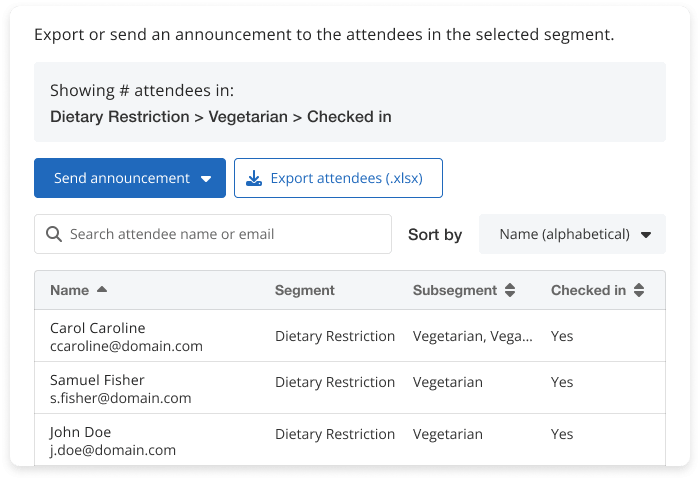
Task: Click the Name column ascending sort arrow
Action: tap(102, 290)
